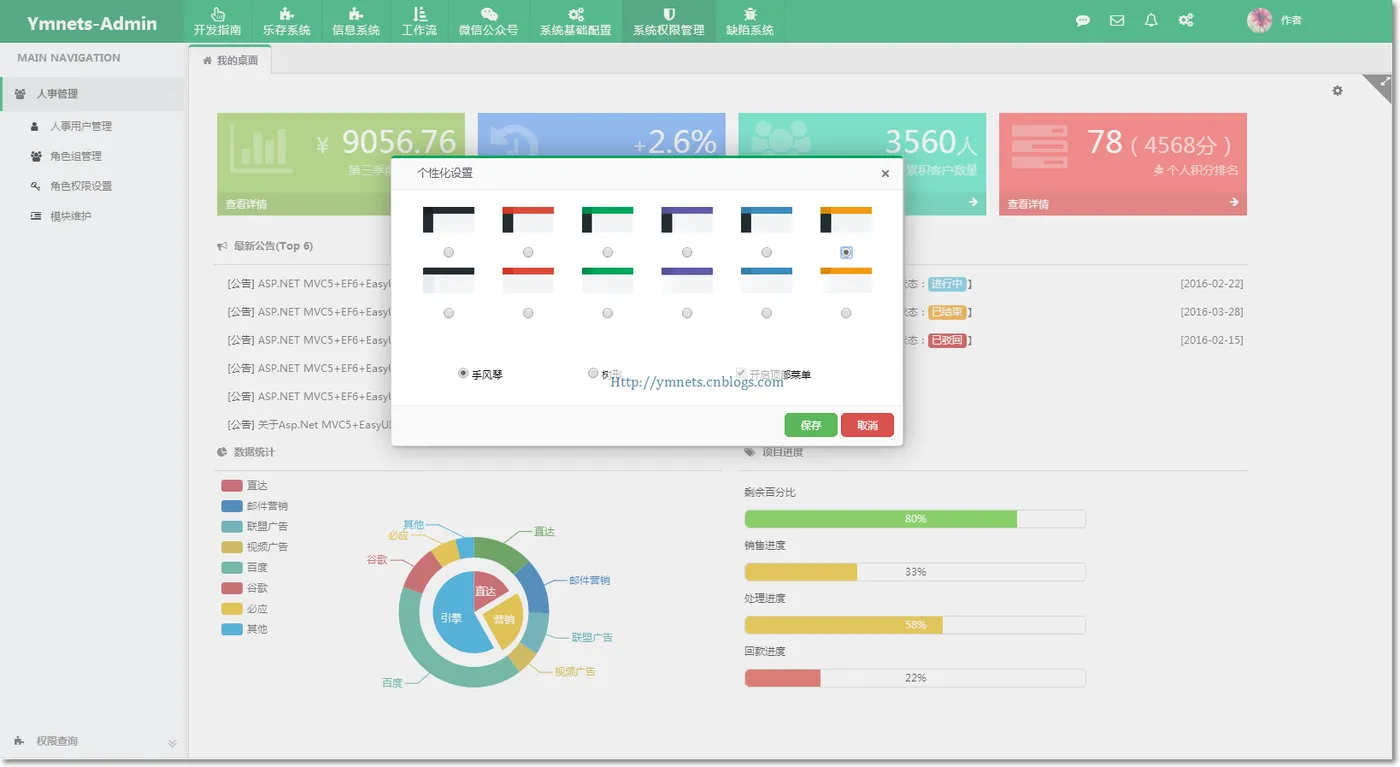Click the arrow on the teal 3560人 card
1400x767 pixels.
[x=974, y=203]
